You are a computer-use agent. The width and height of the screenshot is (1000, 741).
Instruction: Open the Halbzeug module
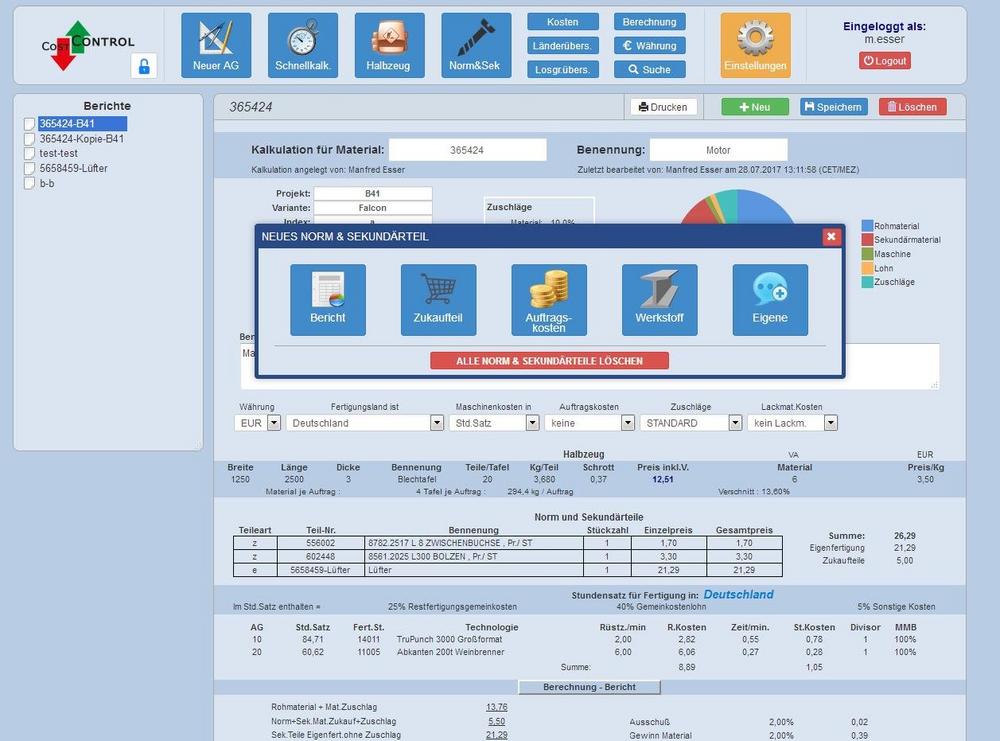[389, 45]
